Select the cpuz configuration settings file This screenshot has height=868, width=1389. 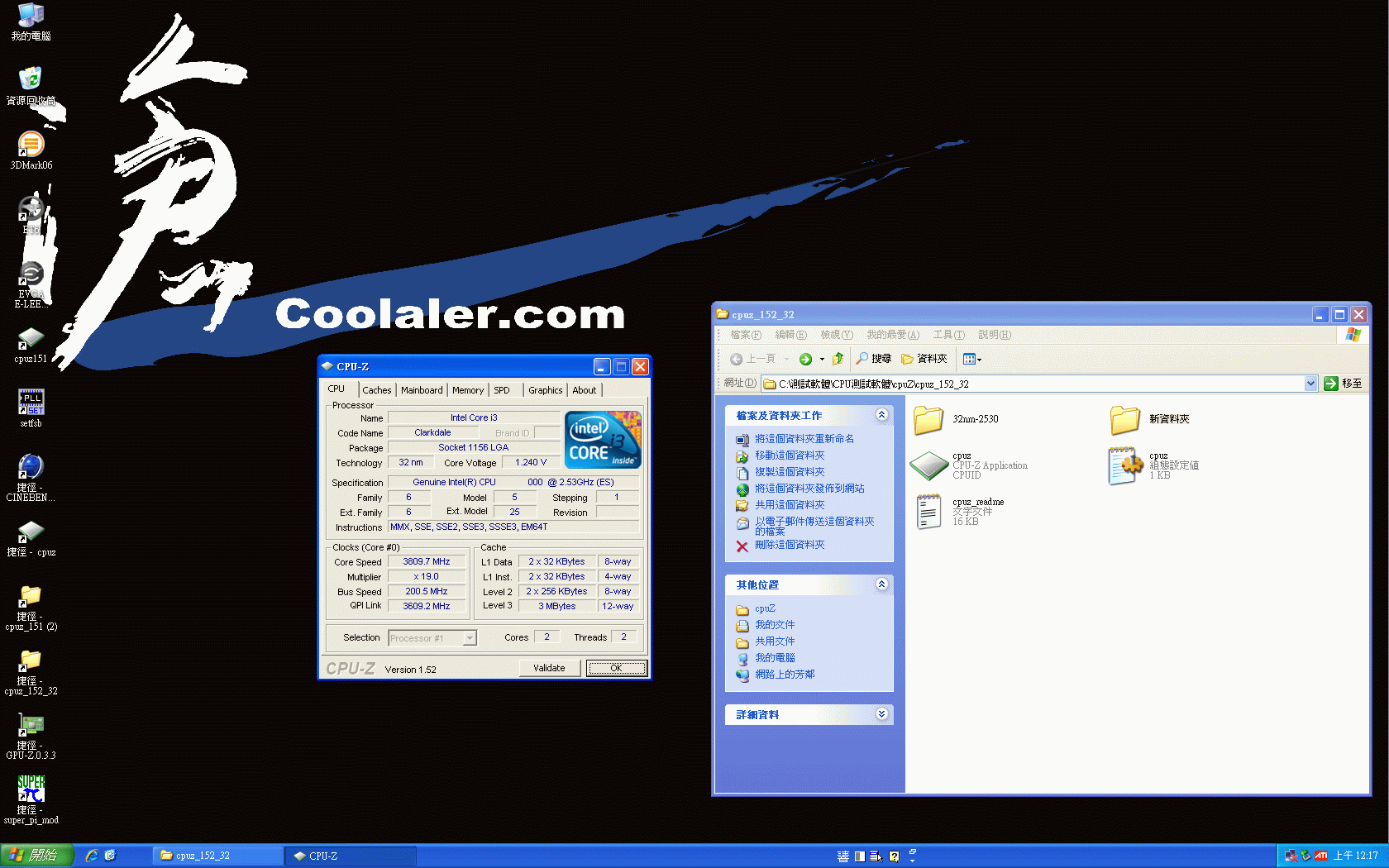(x=1154, y=465)
